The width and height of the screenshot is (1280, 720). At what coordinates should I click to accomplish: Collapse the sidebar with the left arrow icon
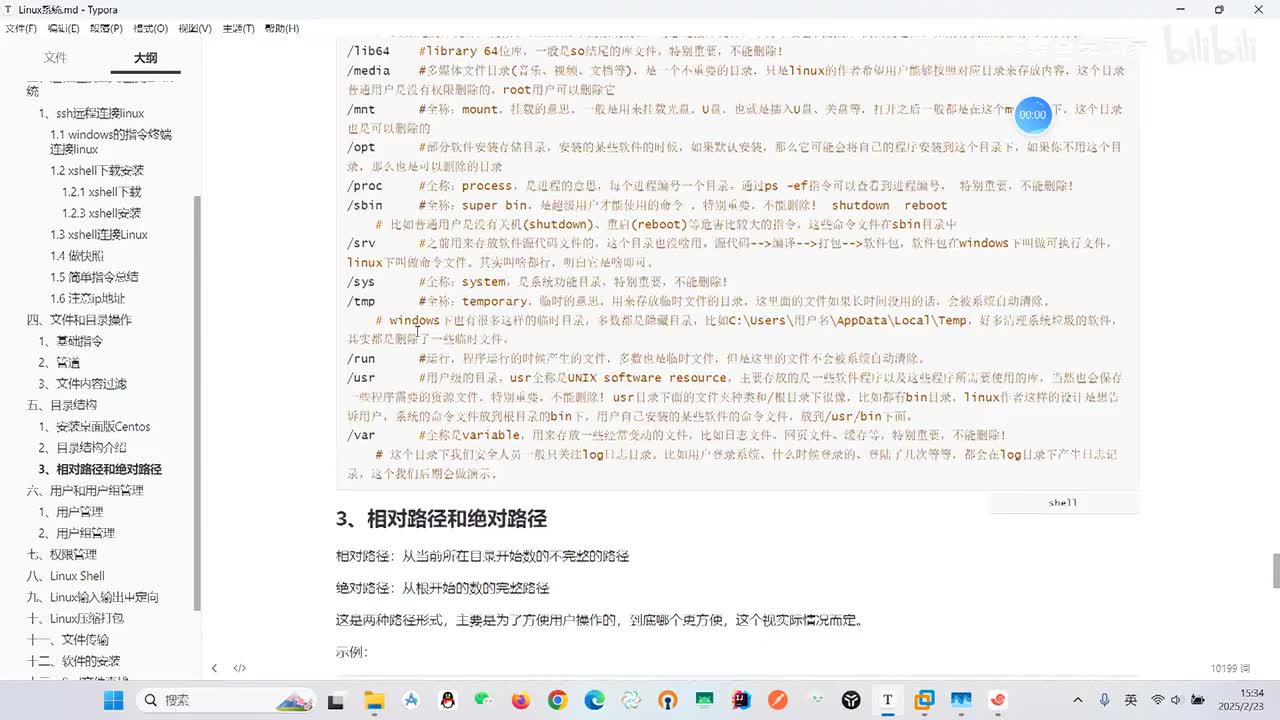214,668
